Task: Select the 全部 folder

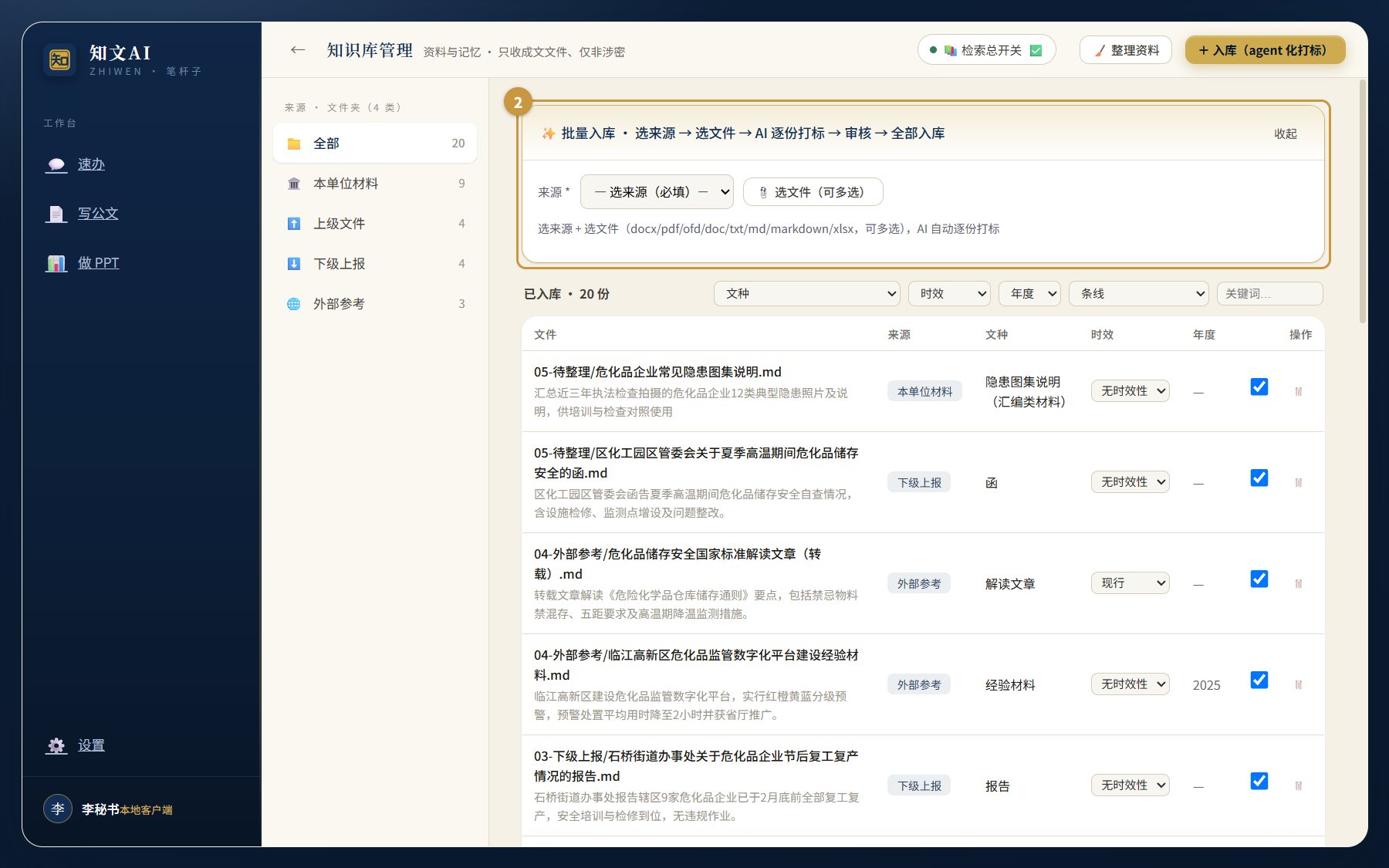Action: point(375,143)
